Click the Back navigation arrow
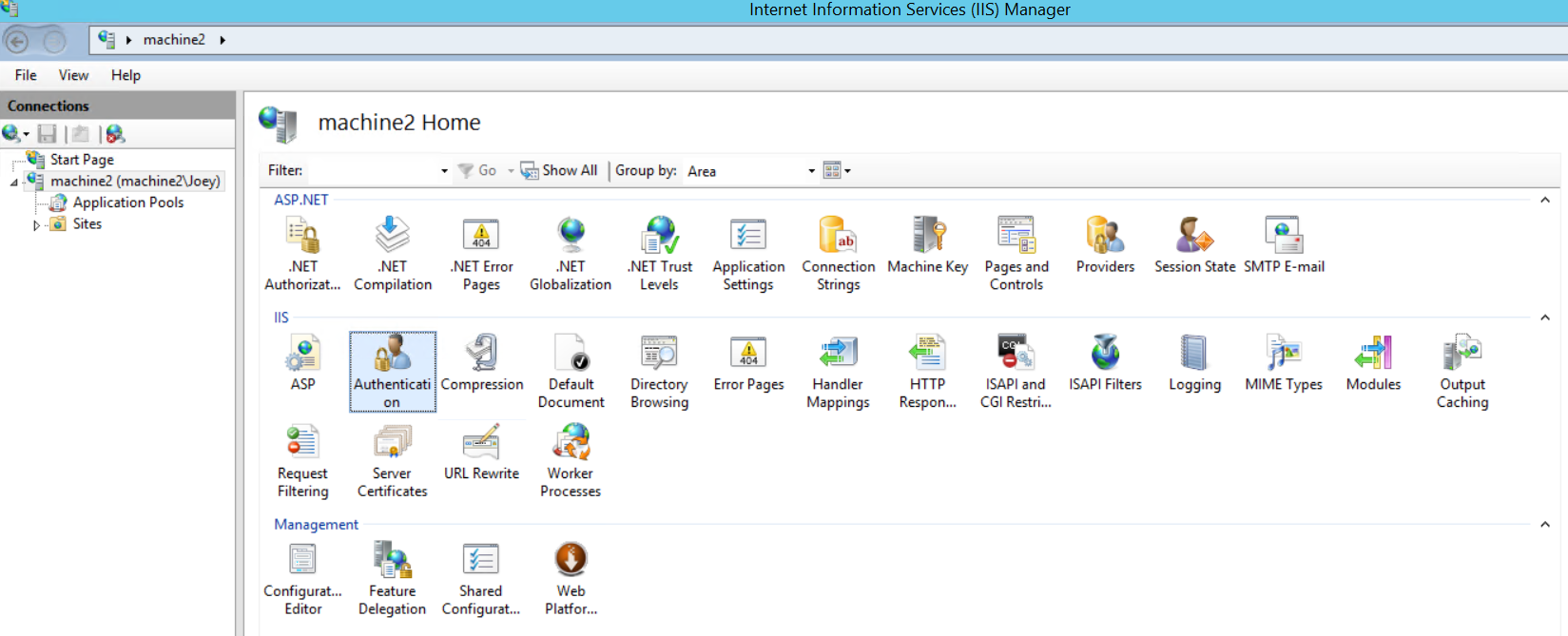This screenshot has width=1568, height=636. (x=16, y=41)
